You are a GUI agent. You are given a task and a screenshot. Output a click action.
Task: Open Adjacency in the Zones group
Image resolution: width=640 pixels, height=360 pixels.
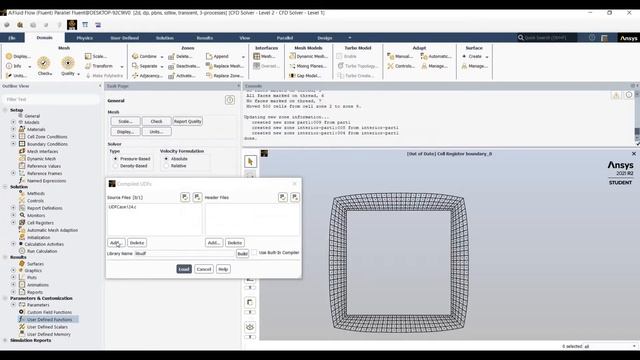(147, 76)
